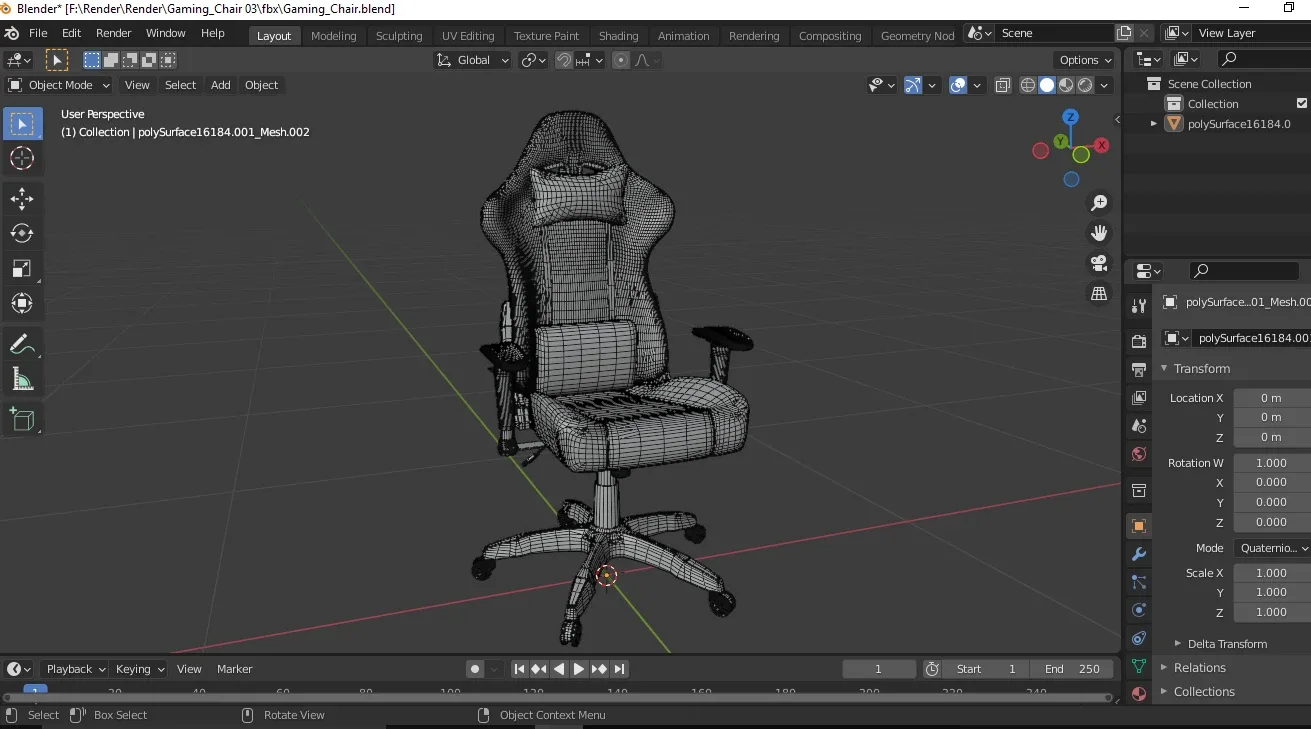Select the Transform tool
Image resolution: width=1311 pixels, height=729 pixels.
[x=22, y=303]
